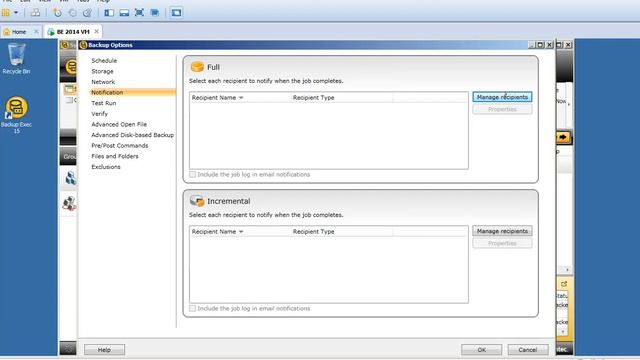This screenshot has height=360, width=640.
Task: Open the Storage settings page
Action: (102, 71)
